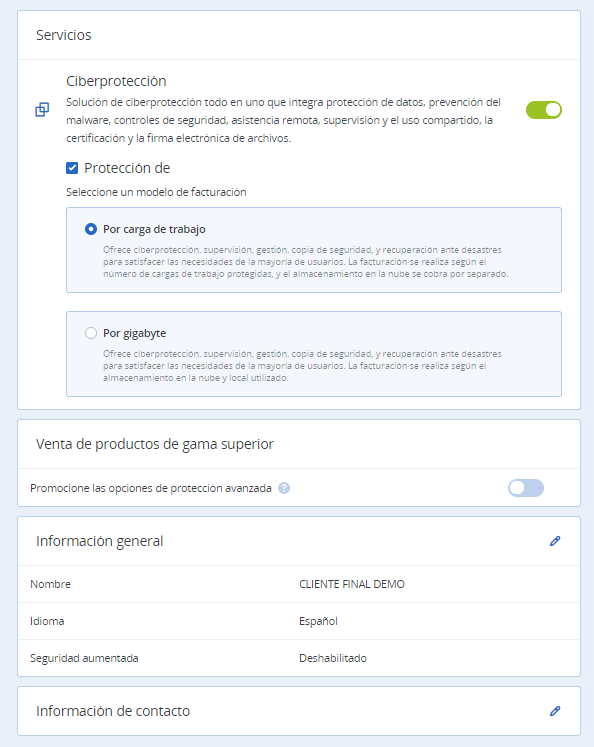Disable the Ciberprotección service switch

click(x=544, y=110)
